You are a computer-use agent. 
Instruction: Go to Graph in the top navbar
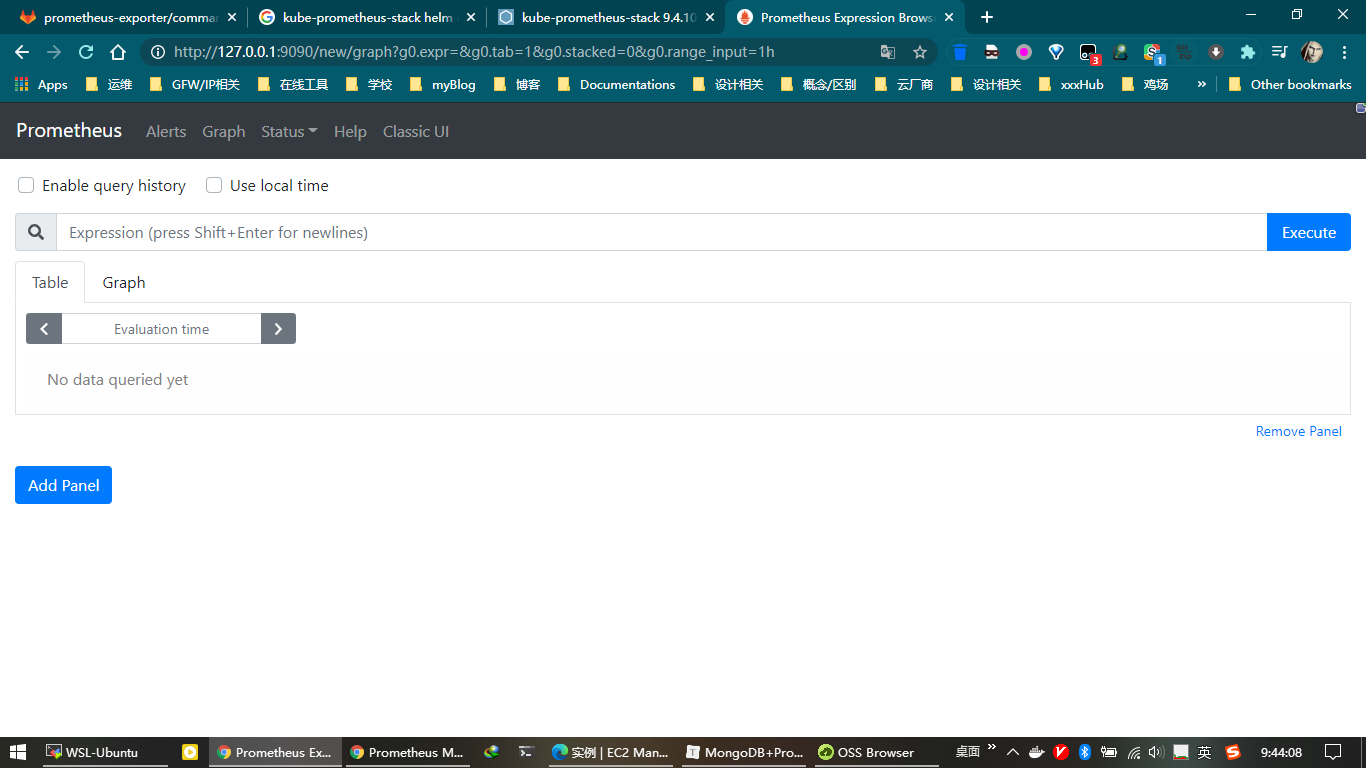tap(224, 131)
